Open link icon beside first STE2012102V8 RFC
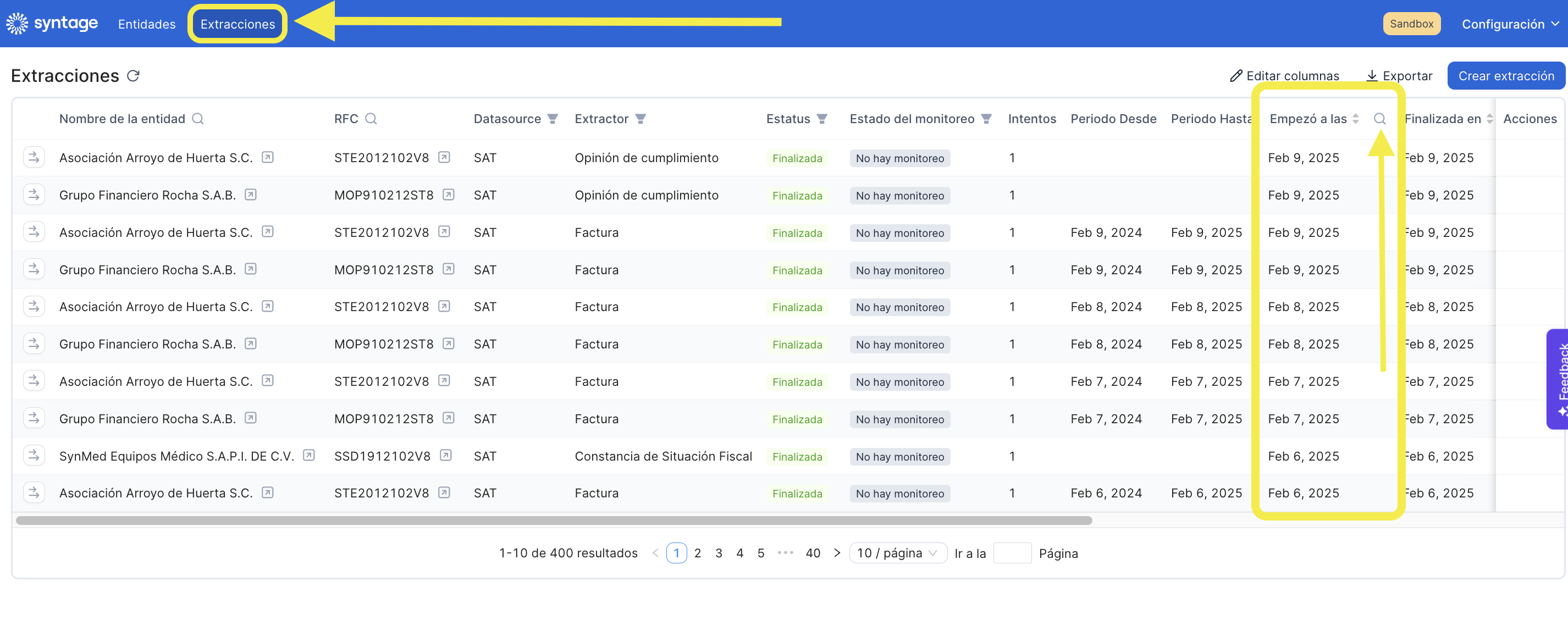The width and height of the screenshot is (1568, 631). point(444,158)
